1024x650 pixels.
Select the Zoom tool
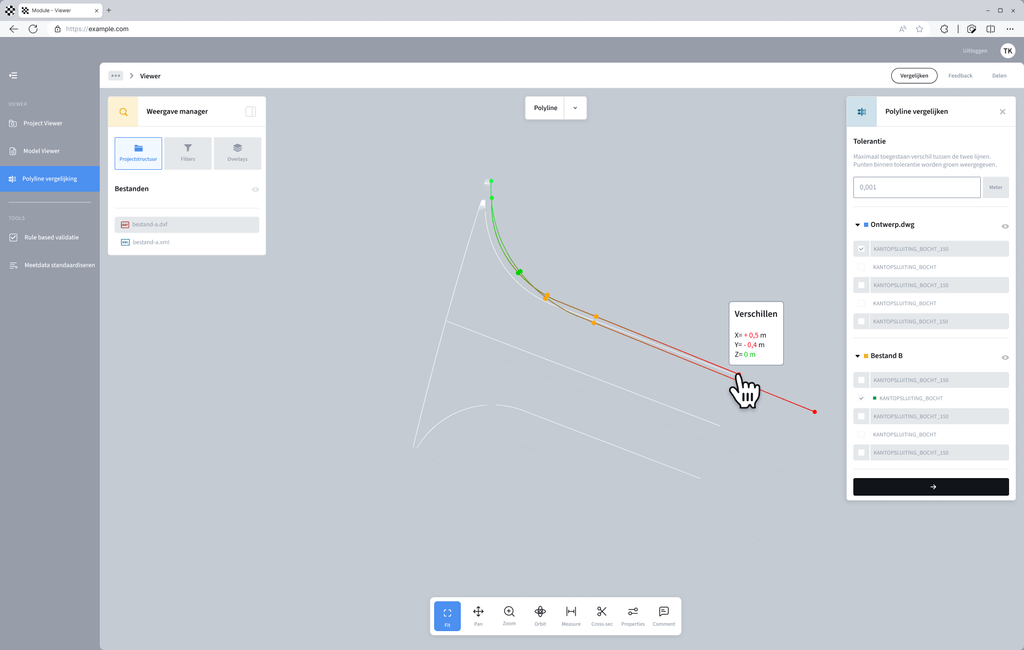509,616
